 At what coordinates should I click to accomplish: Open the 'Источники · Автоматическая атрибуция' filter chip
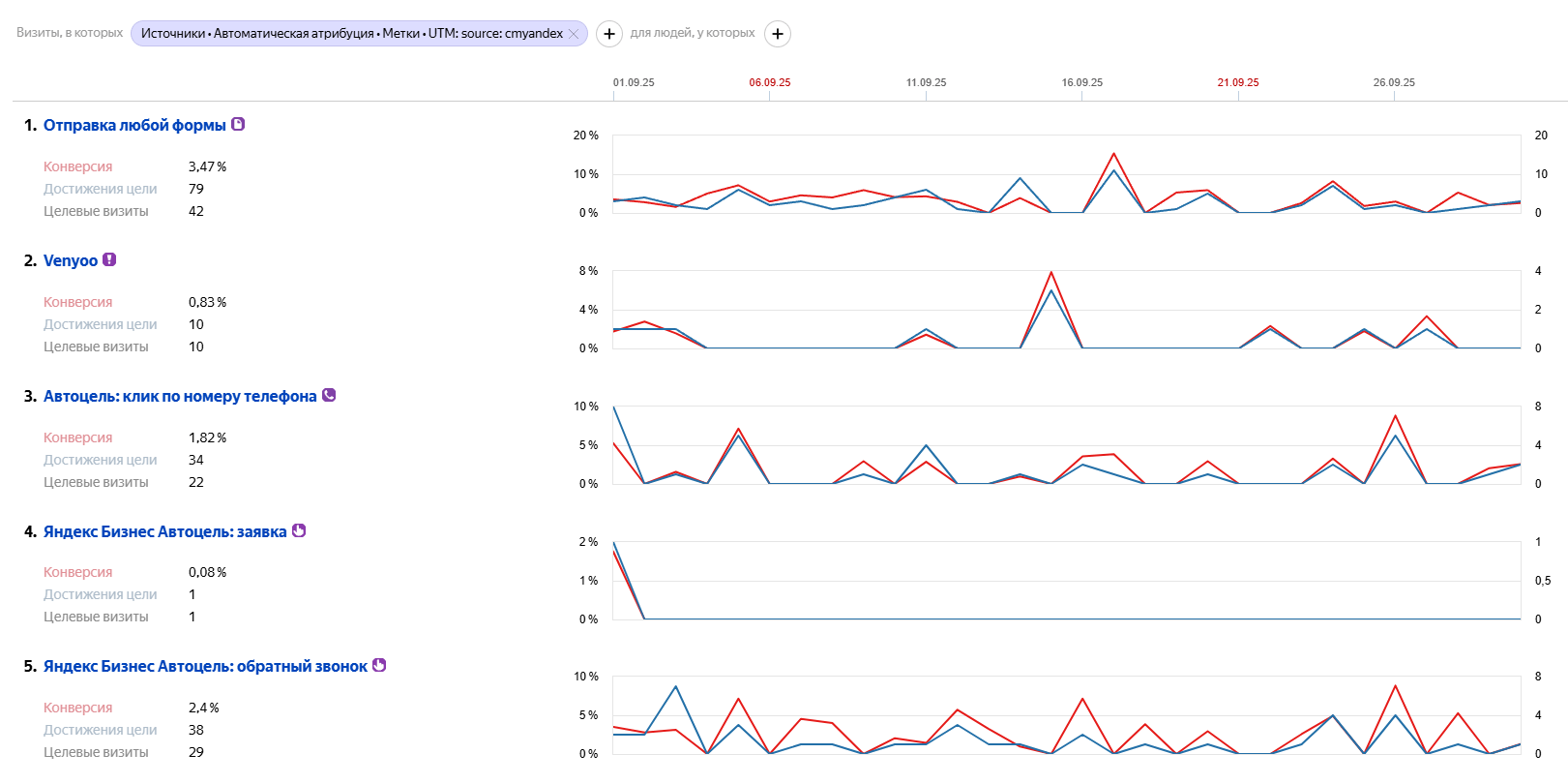(x=351, y=34)
